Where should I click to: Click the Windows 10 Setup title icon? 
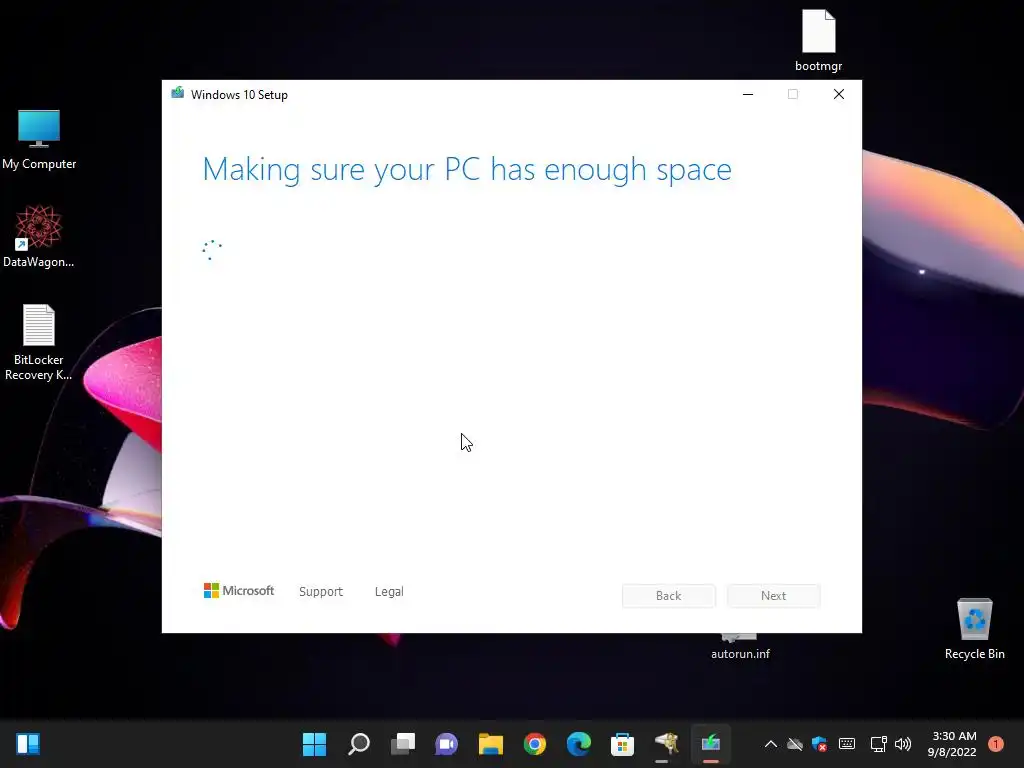pos(178,93)
